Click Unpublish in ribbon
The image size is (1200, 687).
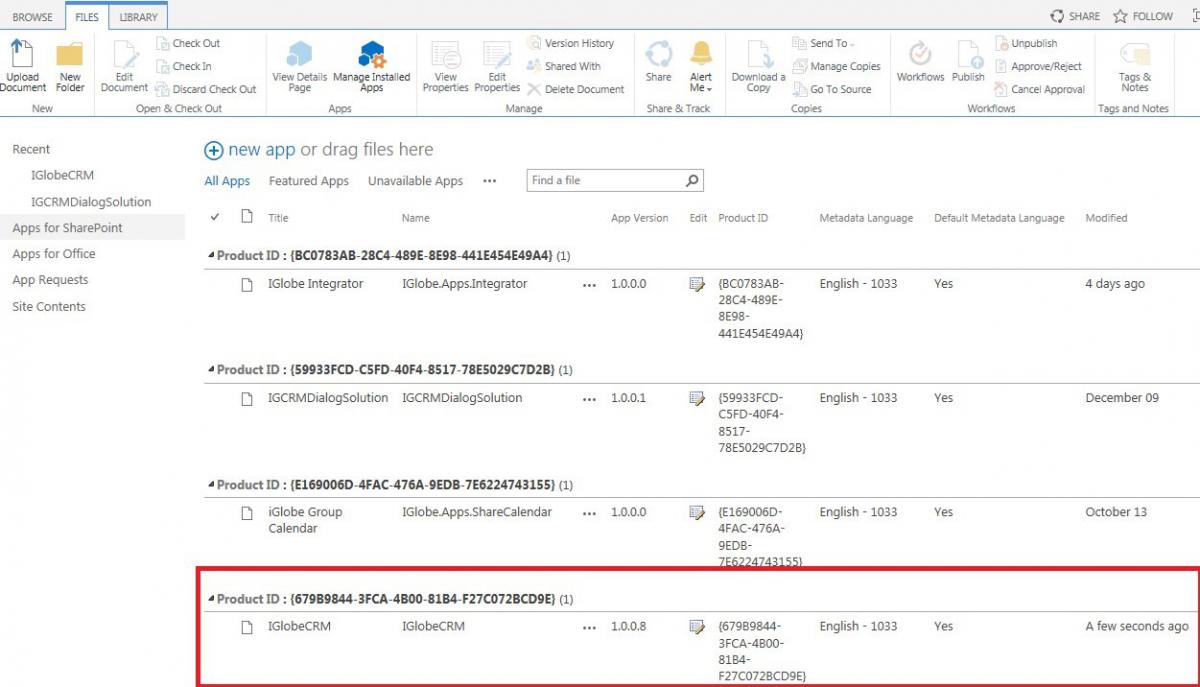coord(1026,43)
